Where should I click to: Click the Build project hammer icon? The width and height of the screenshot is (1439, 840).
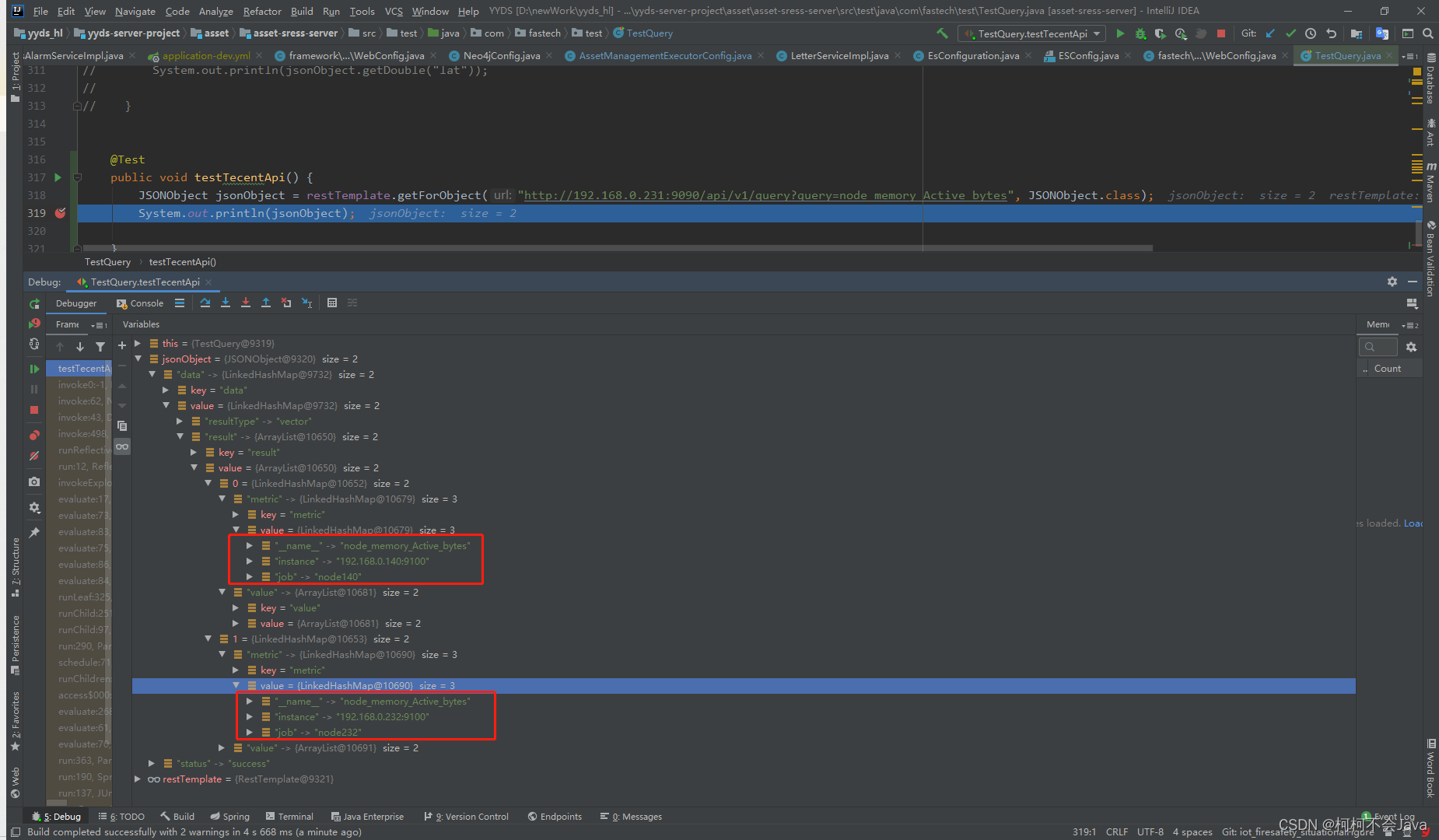click(x=942, y=33)
